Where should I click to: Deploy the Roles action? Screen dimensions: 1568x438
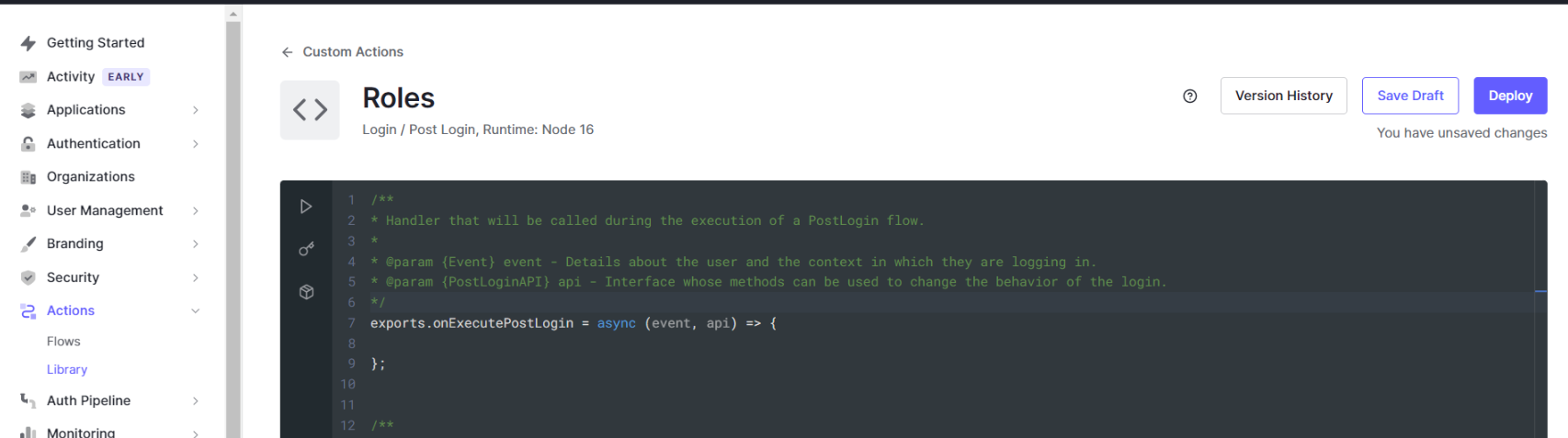(1510, 95)
